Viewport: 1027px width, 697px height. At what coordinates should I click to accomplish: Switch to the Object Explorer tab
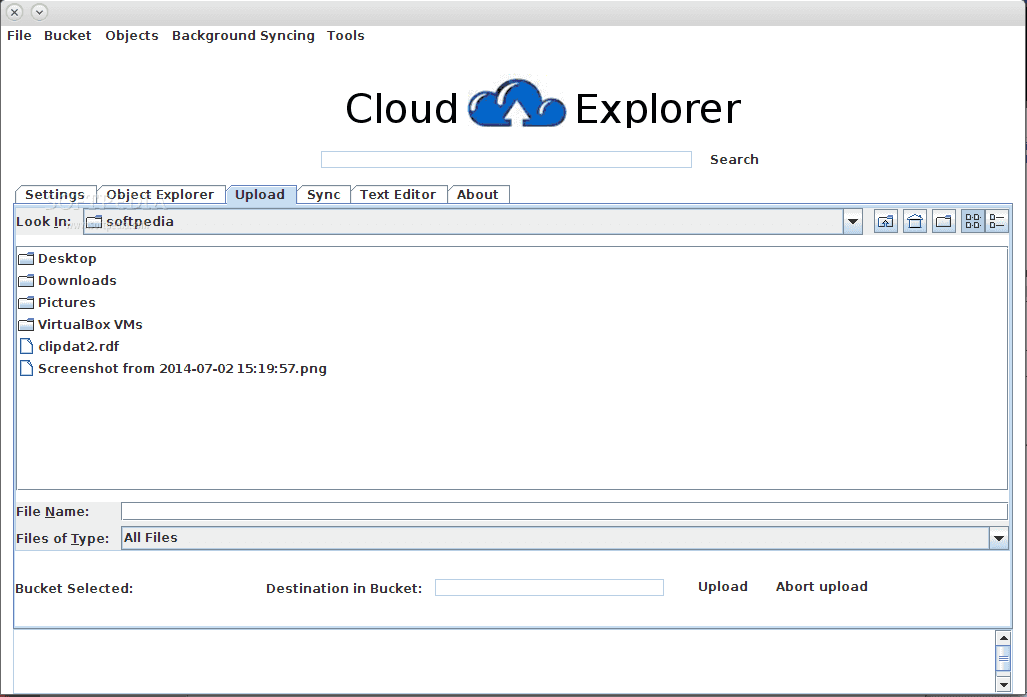tap(160, 195)
